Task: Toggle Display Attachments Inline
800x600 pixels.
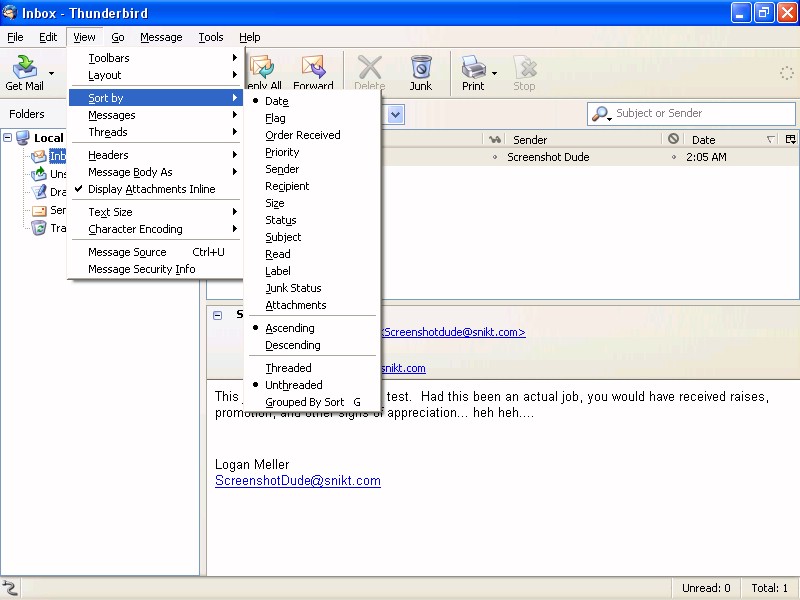Action: [156, 189]
